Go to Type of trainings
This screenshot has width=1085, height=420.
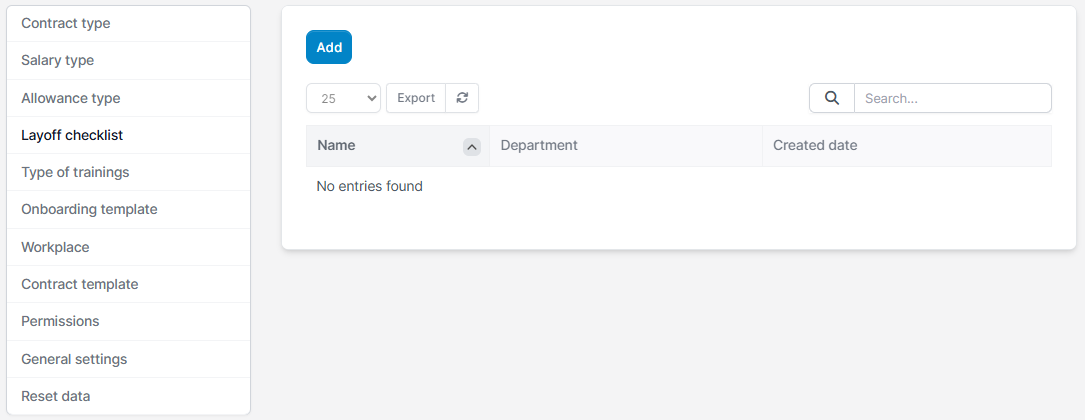tap(75, 172)
